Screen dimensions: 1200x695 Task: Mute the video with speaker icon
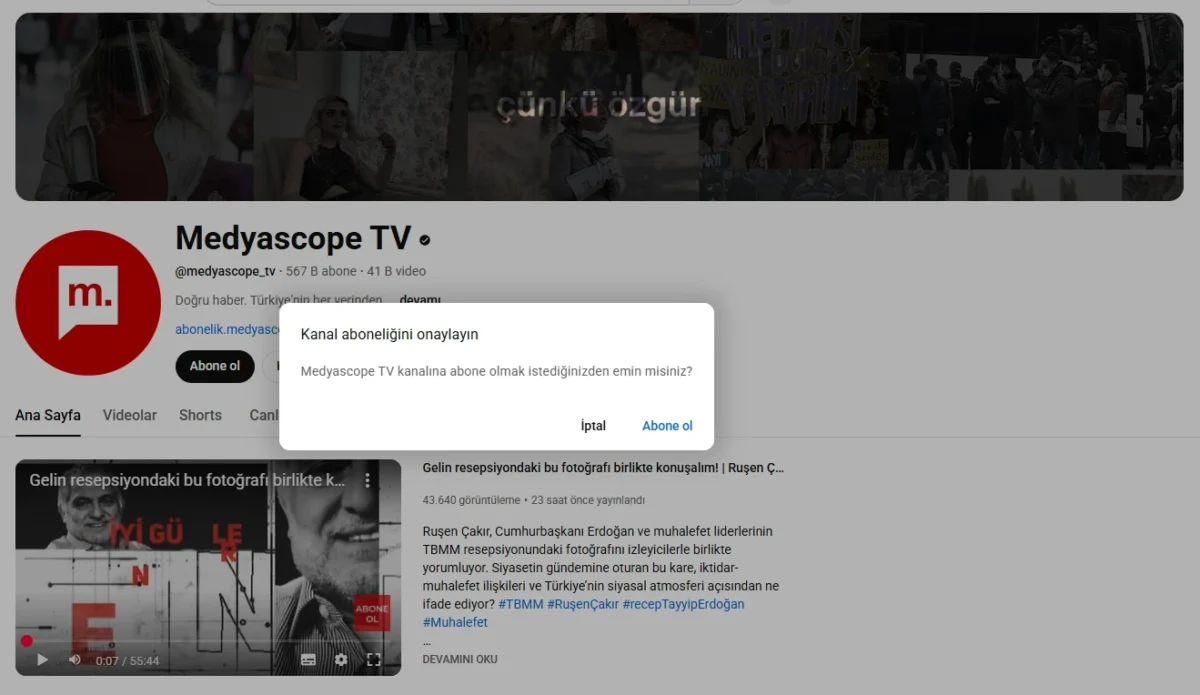75,660
